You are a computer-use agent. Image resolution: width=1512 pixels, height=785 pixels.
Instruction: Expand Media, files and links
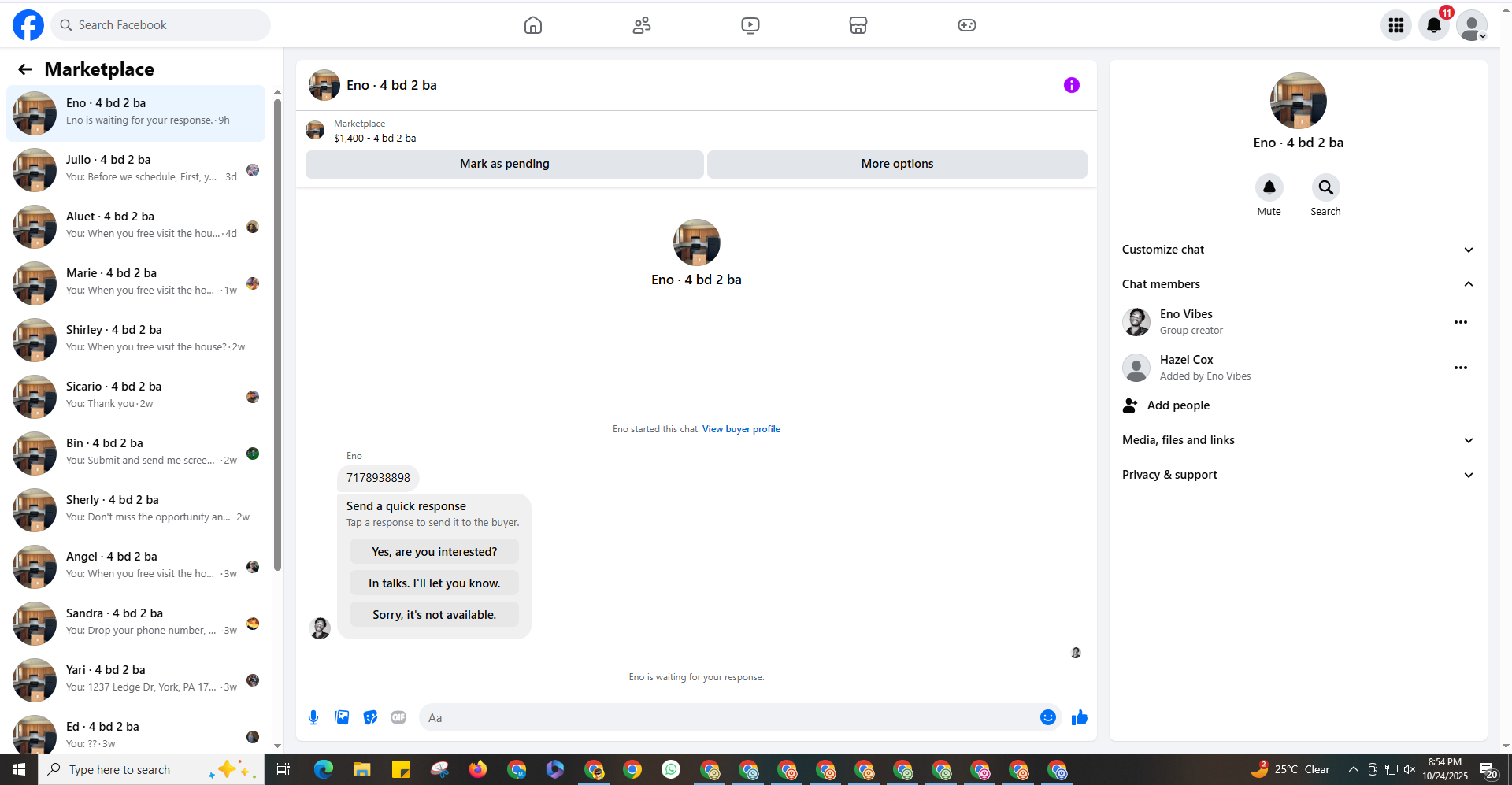pos(1298,440)
